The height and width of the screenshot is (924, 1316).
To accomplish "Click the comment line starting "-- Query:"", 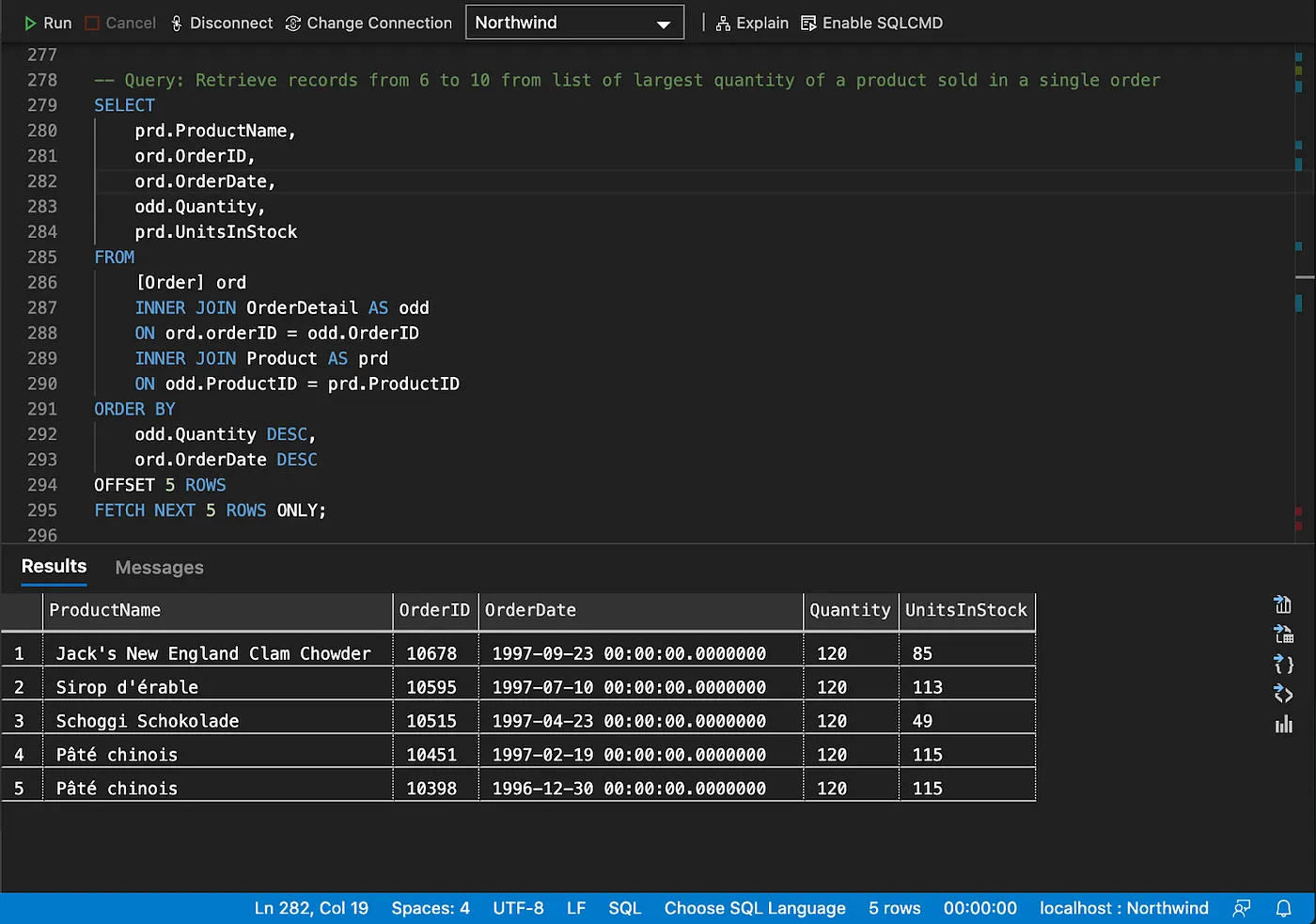I will (x=627, y=80).
